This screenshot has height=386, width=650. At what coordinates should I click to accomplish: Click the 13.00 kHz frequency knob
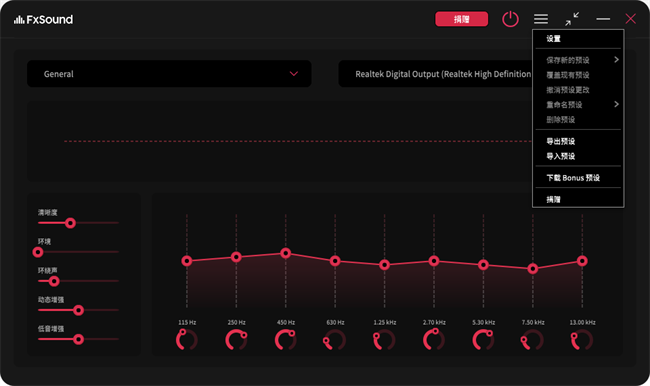tap(582, 340)
